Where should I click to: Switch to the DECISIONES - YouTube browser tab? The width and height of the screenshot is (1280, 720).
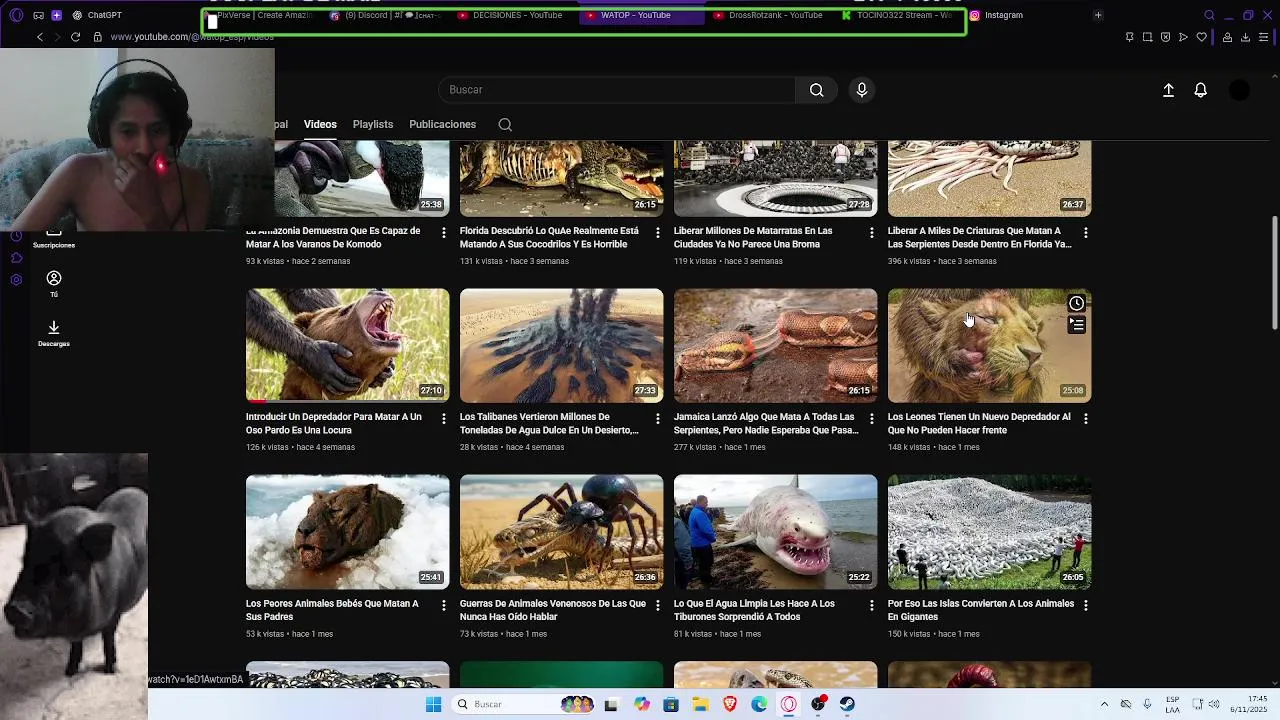click(510, 15)
